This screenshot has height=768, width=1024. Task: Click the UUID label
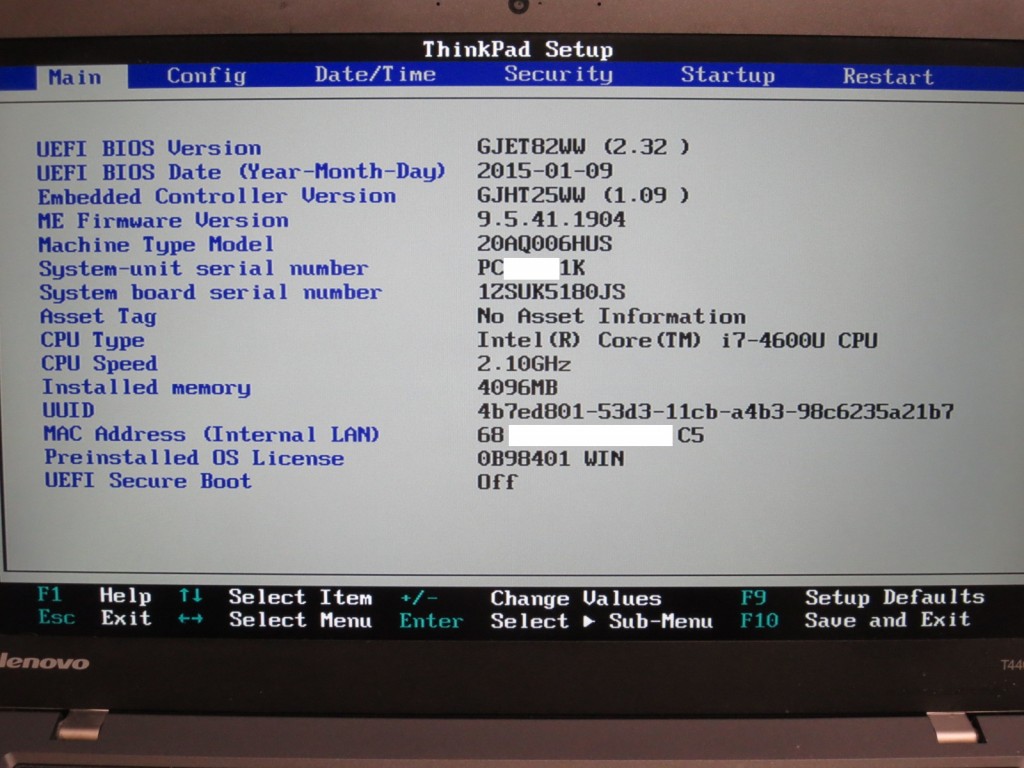click(69, 410)
